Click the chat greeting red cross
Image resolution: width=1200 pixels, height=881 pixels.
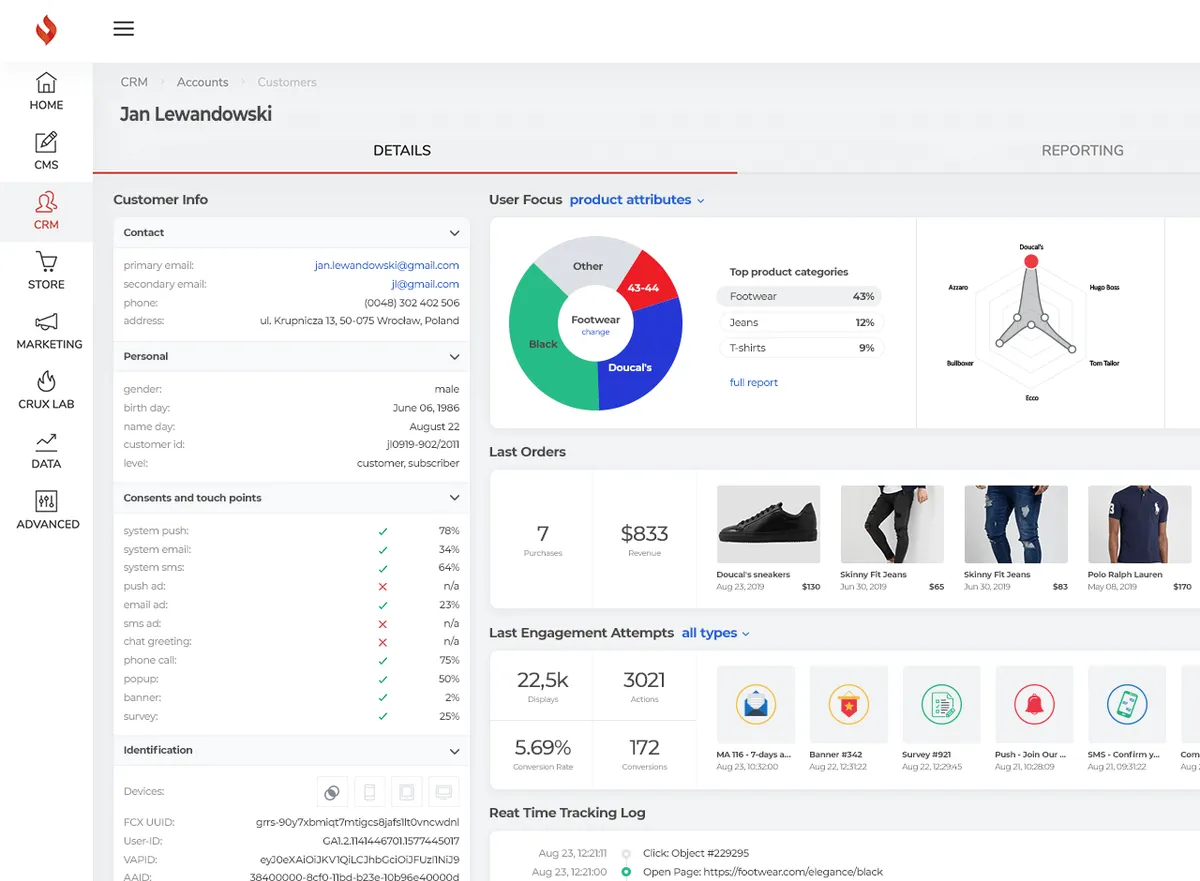coord(383,642)
